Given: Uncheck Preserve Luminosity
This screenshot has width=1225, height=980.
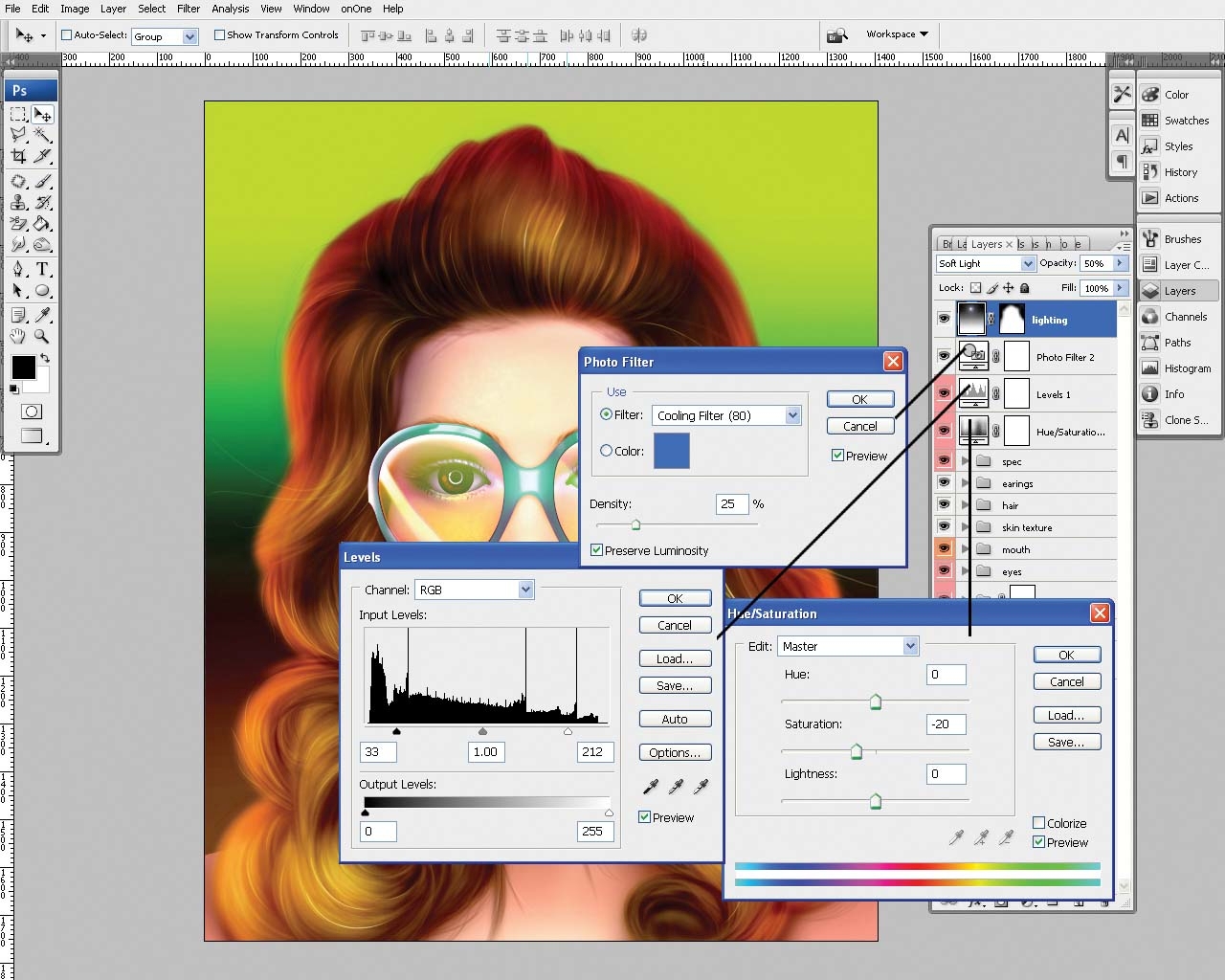Looking at the screenshot, I should coord(596,550).
